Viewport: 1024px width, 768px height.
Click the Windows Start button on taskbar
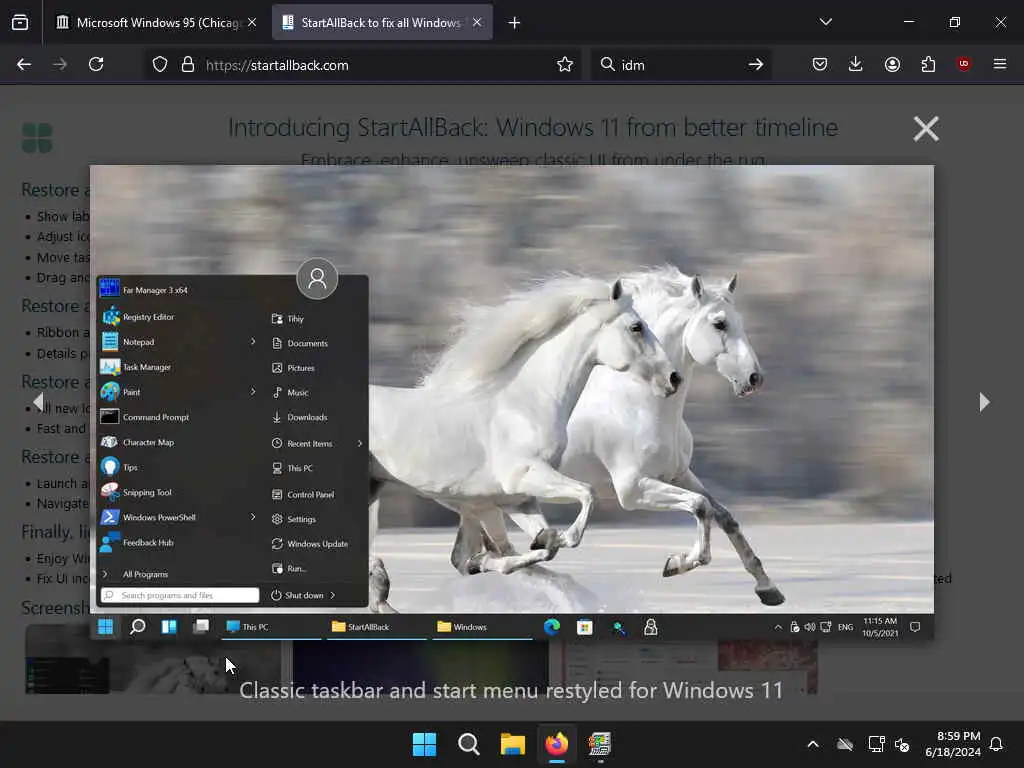pyautogui.click(x=424, y=744)
